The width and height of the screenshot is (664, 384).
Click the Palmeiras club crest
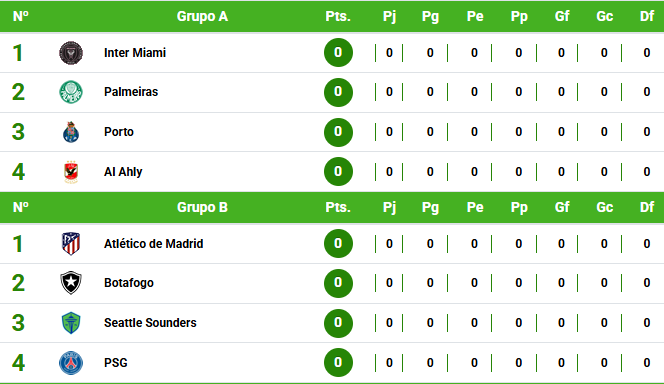click(x=71, y=92)
